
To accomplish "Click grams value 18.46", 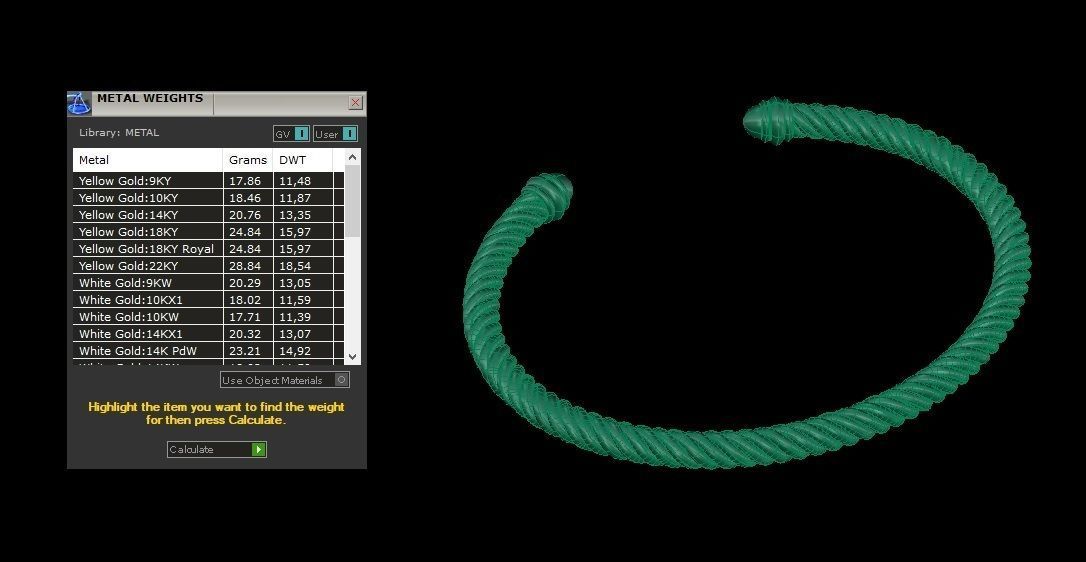I will coord(244,197).
